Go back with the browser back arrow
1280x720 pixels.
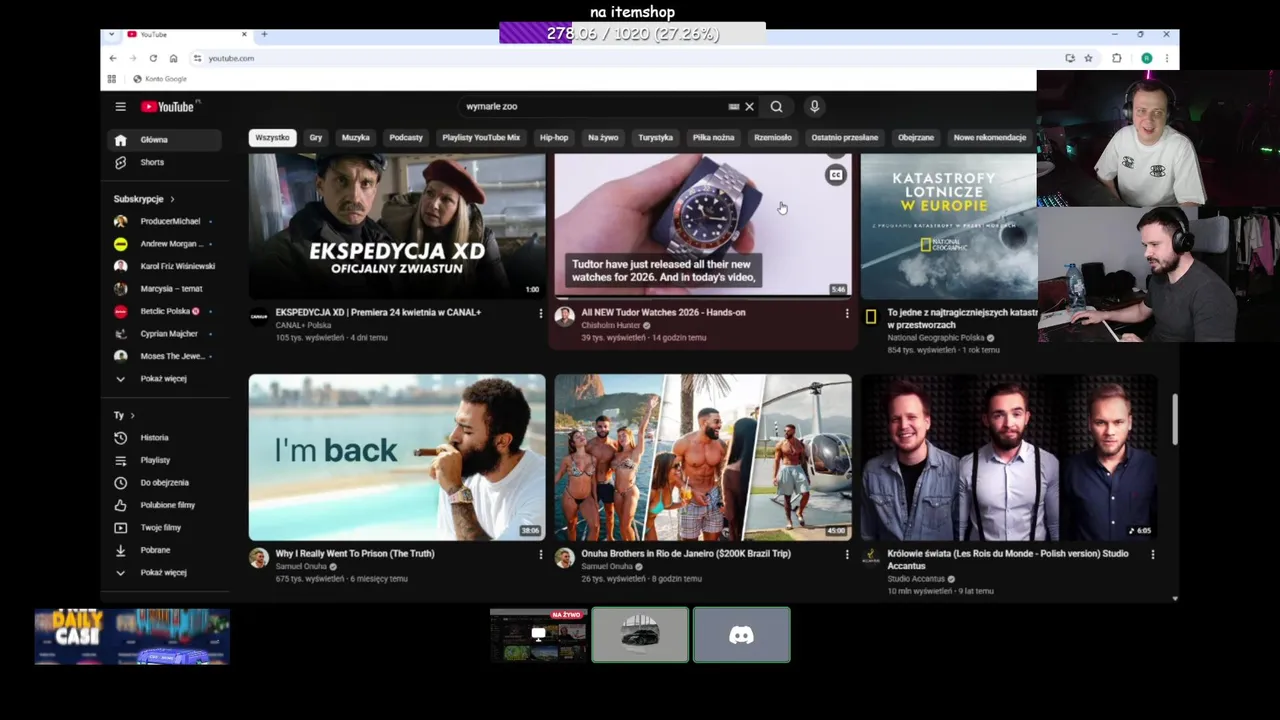click(x=113, y=58)
